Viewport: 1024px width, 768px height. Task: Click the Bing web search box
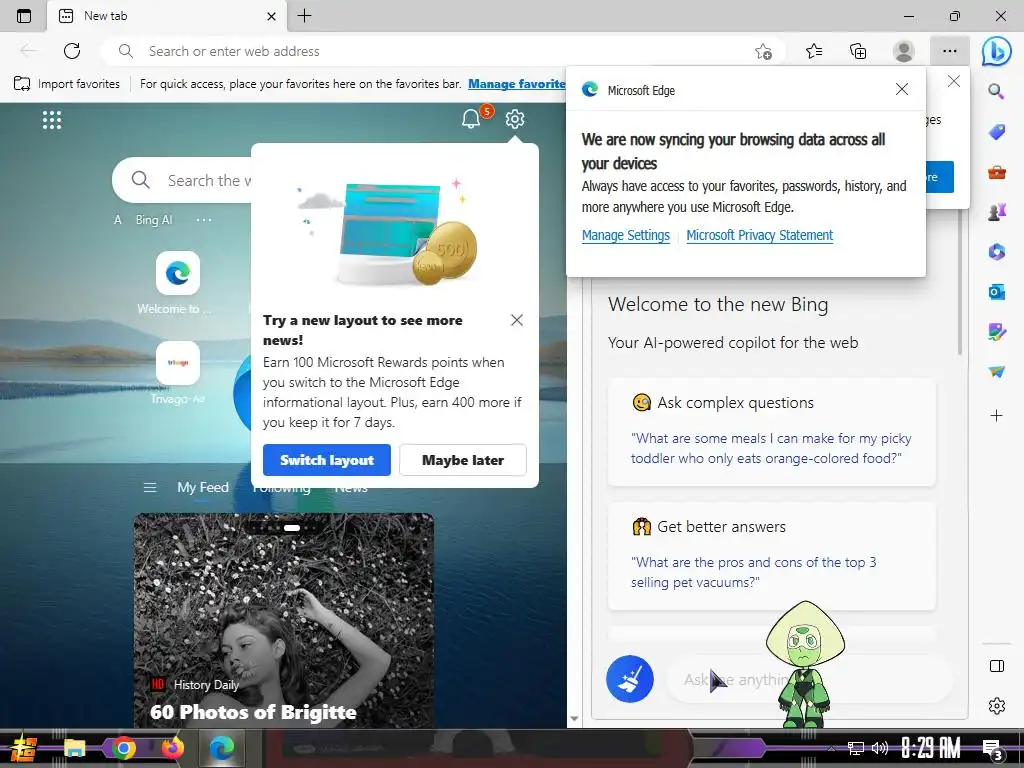coord(182,180)
